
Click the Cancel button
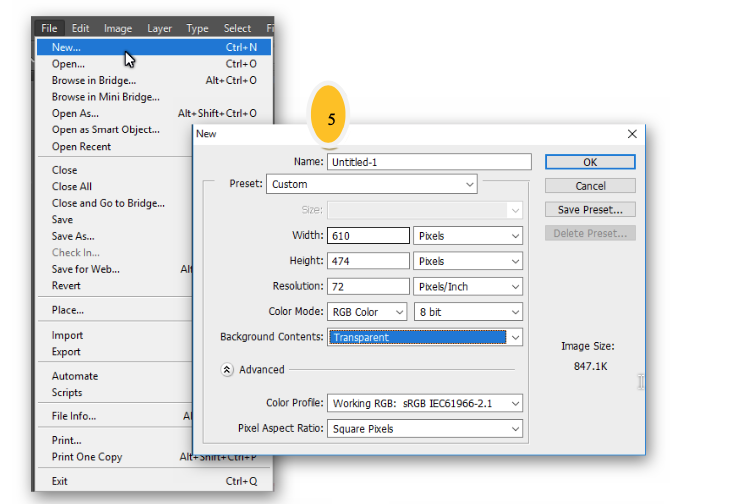pyautogui.click(x=590, y=186)
